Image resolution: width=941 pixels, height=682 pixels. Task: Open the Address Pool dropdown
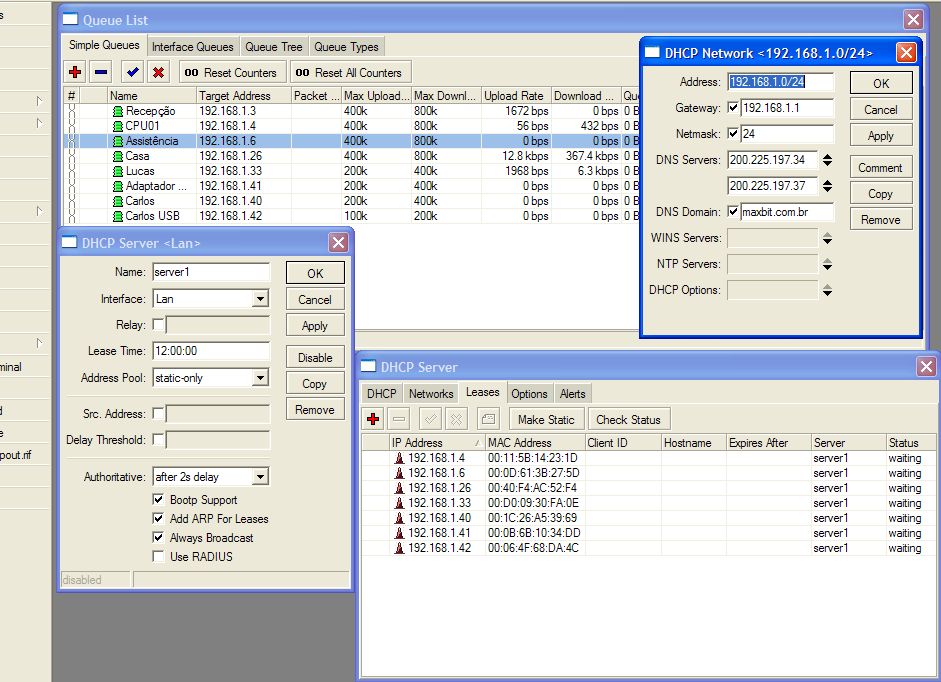[260, 378]
